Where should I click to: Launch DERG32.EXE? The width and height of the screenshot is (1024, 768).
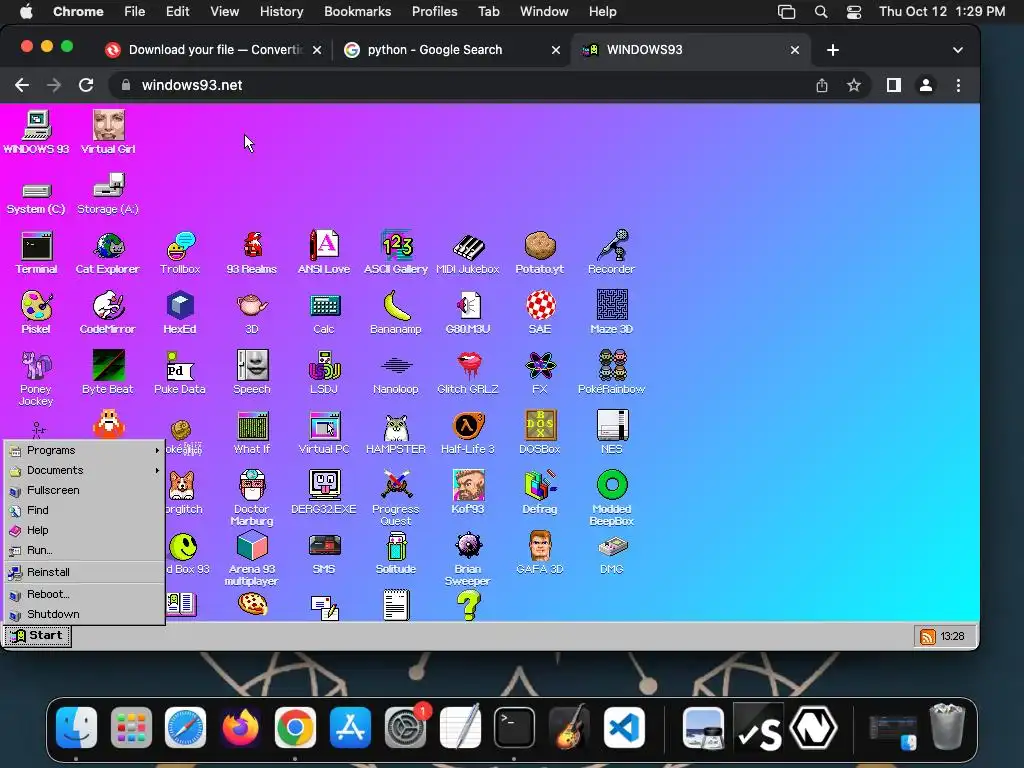pos(324,493)
